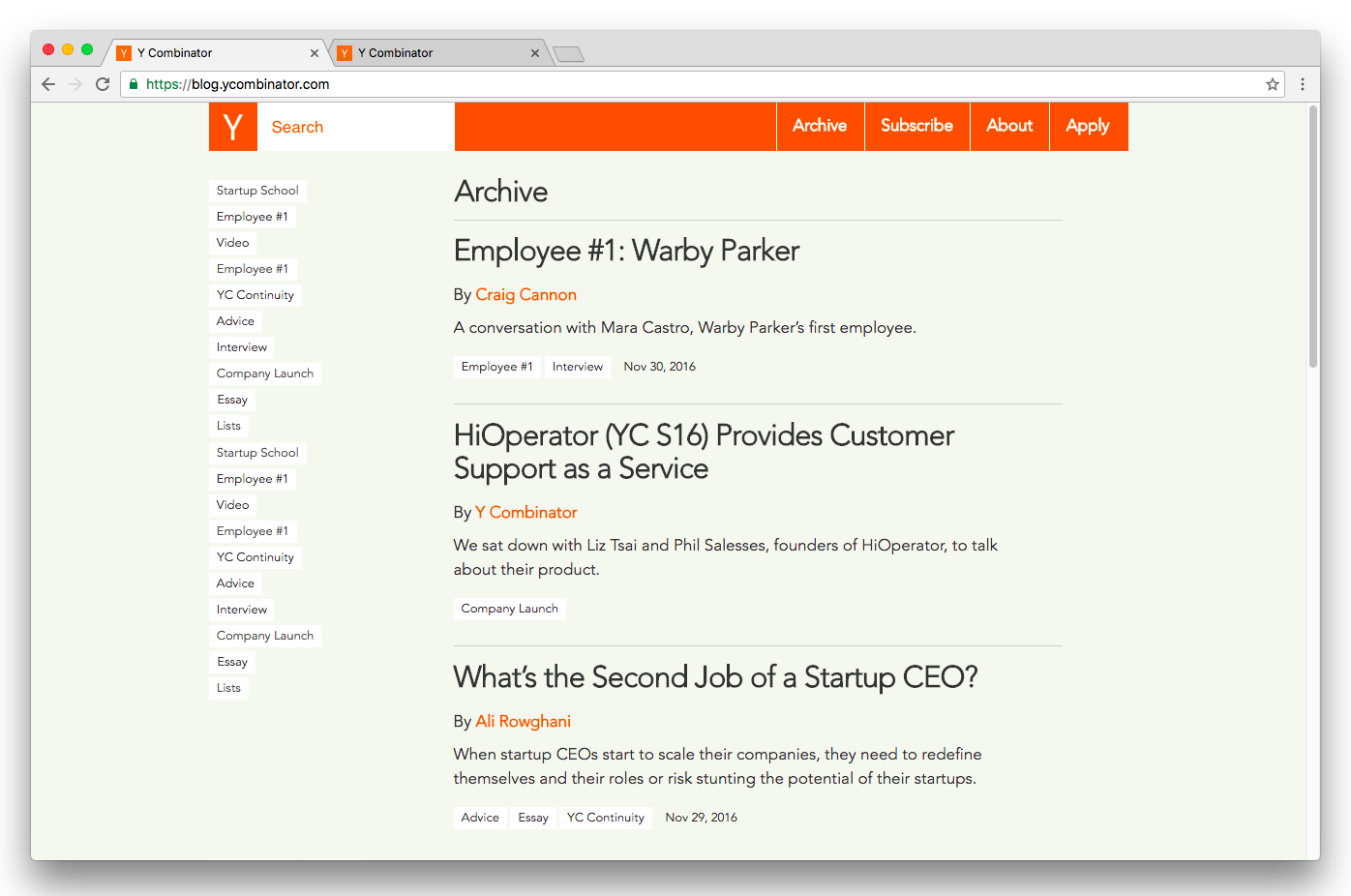Select the second Essay tag in the sidebar
Screen dimensions: 1351x896
point(232,662)
